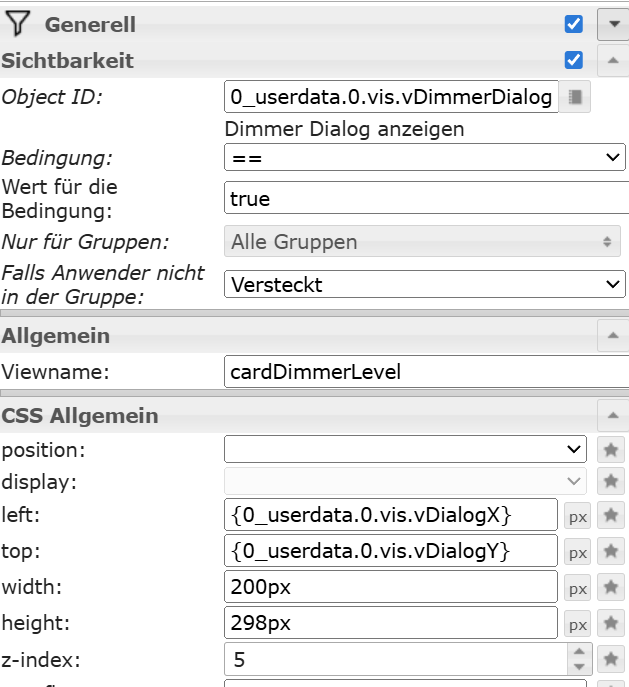Click the star icon for position
This screenshot has height=687, width=629.
[612, 450]
